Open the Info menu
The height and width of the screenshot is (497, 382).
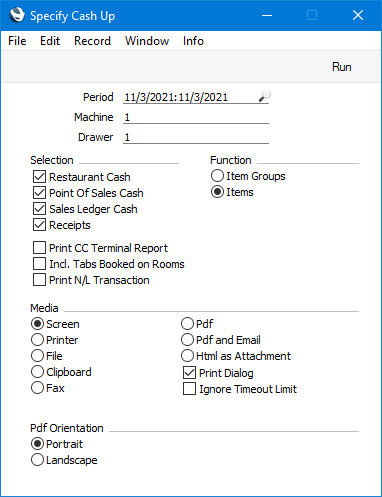[x=193, y=41]
